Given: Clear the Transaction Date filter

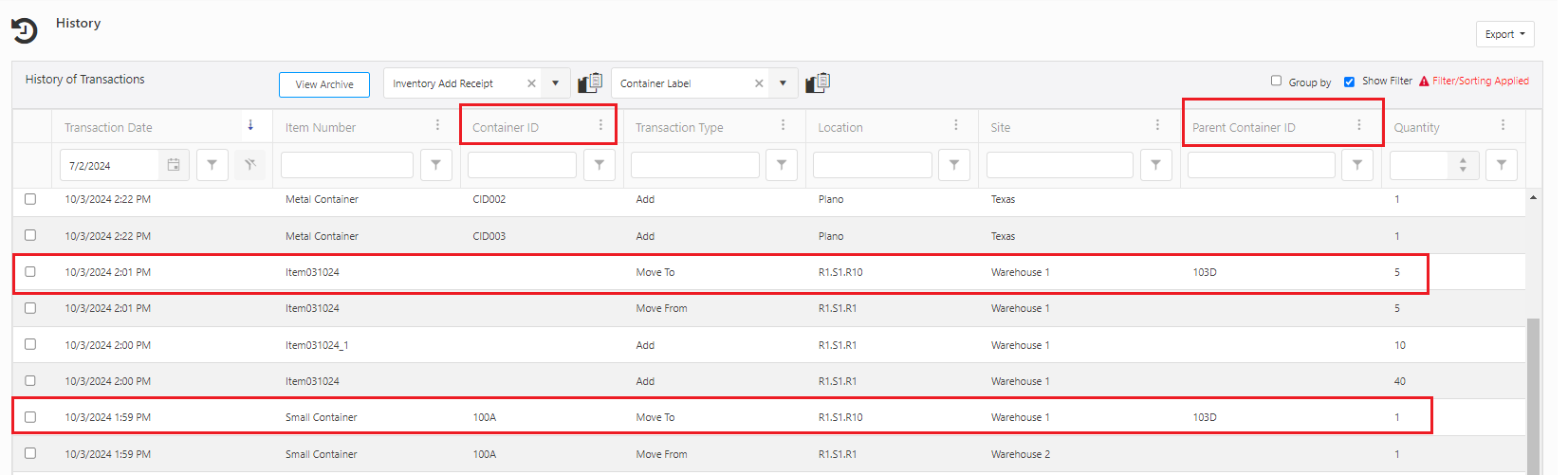Looking at the screenshot, I should (x=249, y=165).
